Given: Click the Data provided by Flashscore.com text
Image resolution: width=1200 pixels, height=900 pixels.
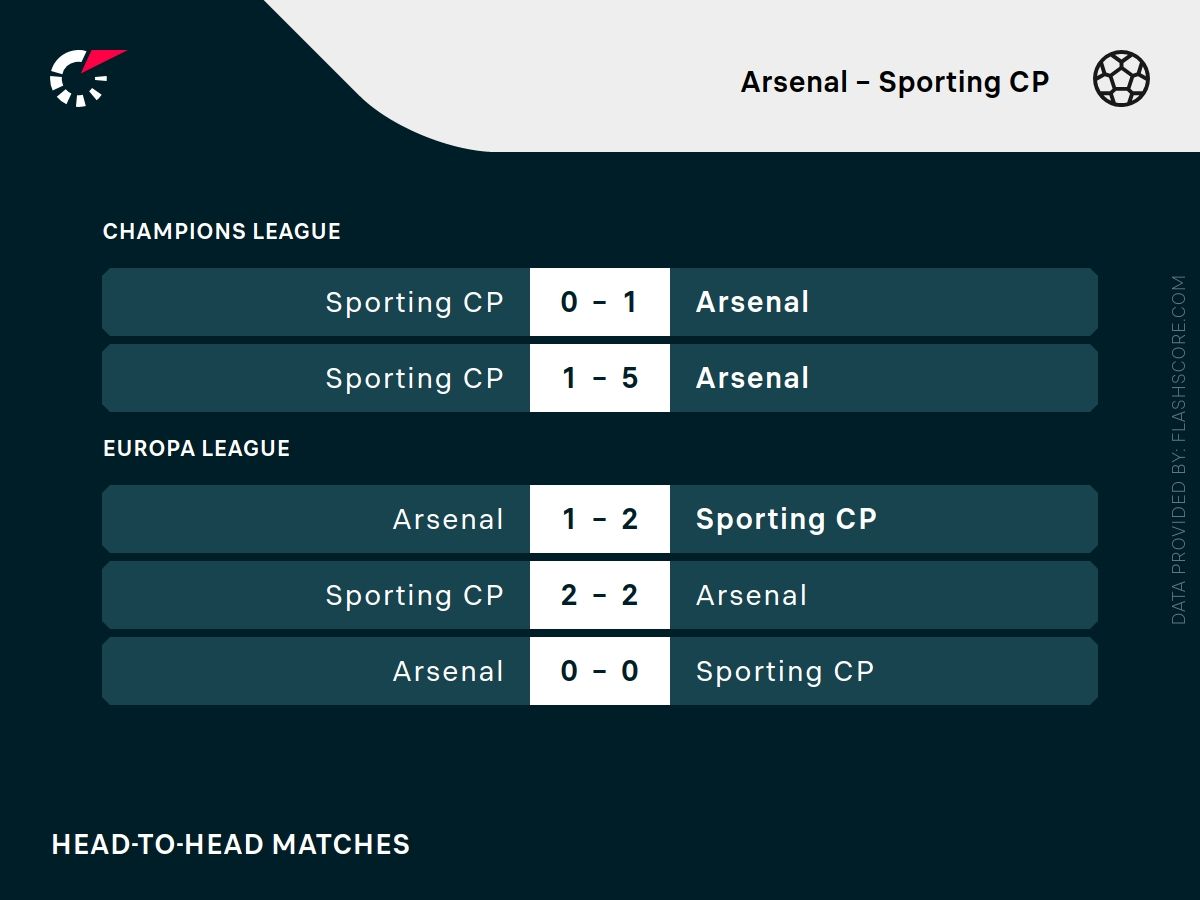Looking at the screenshot, I should point(1179,450).
